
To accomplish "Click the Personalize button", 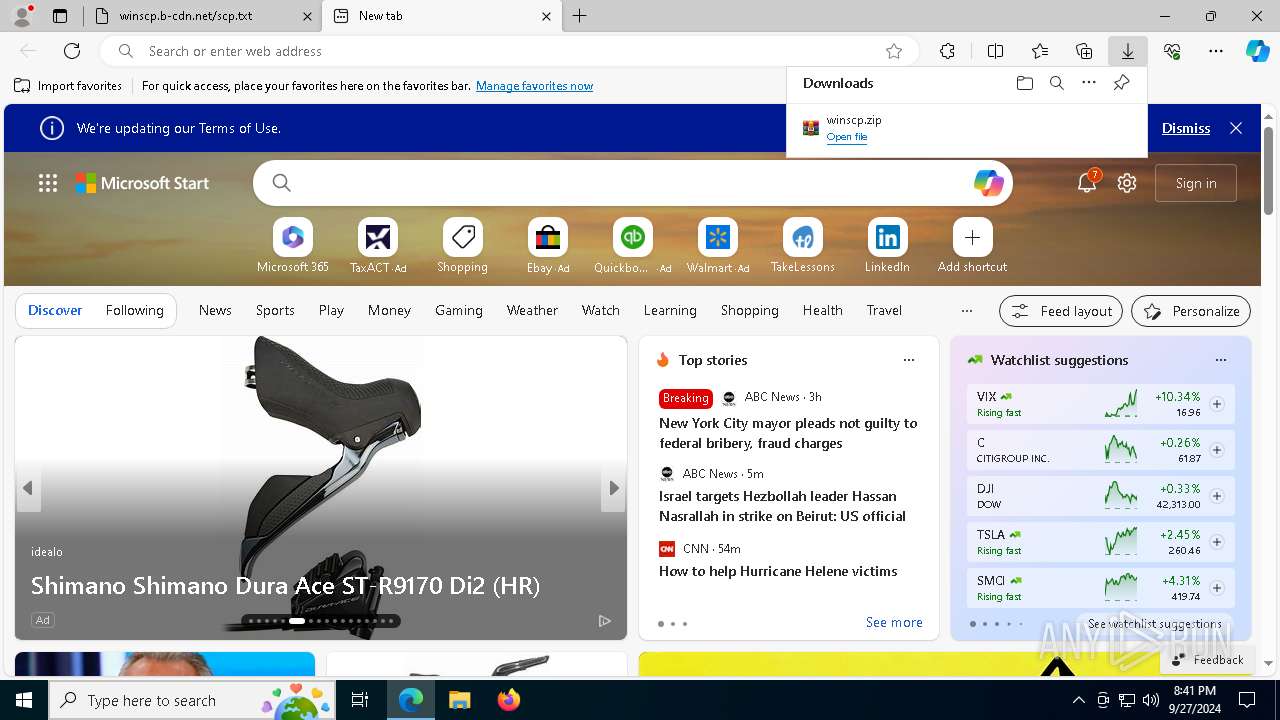I will (x=1191, y=311).
